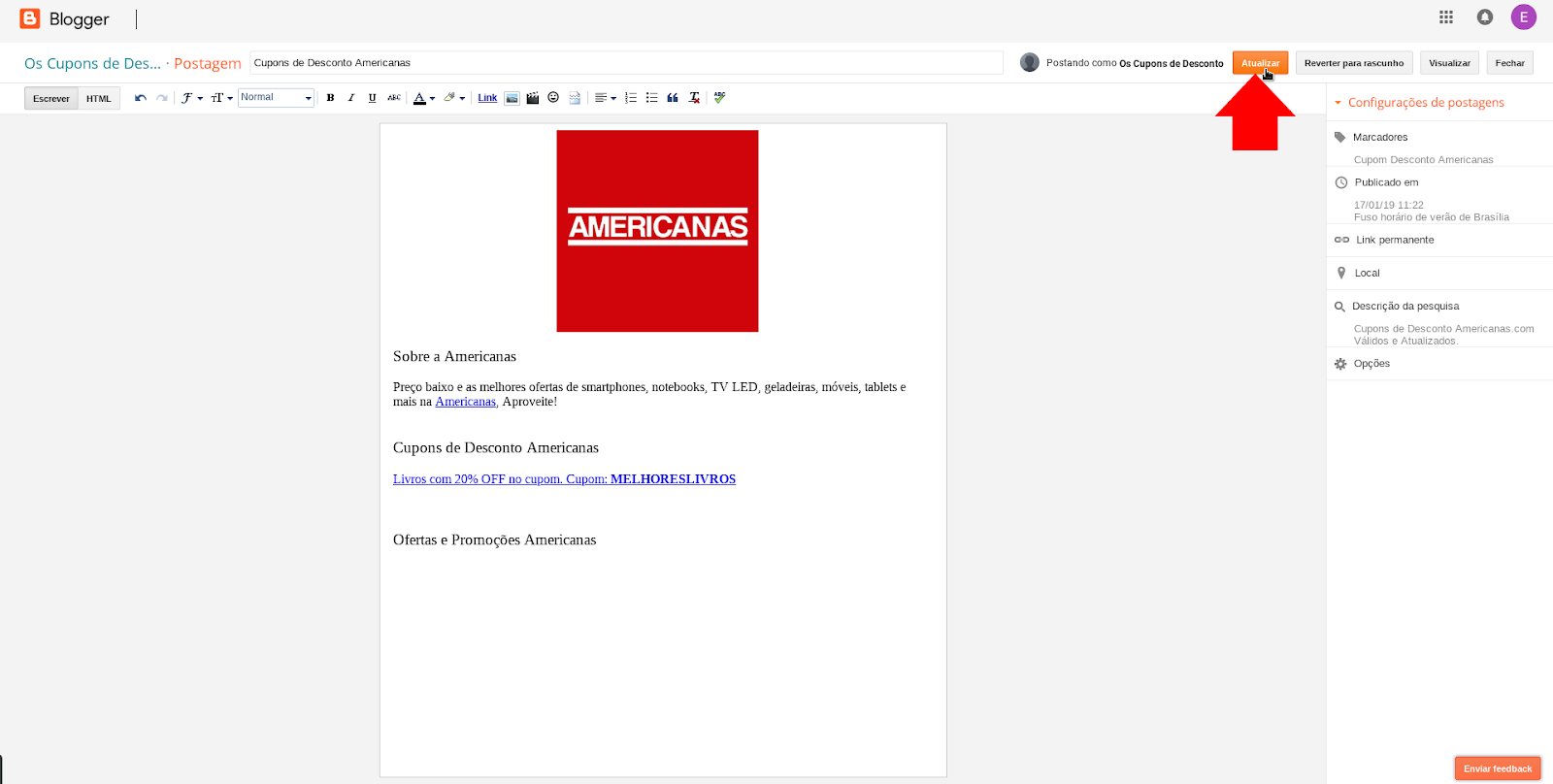Click the Cupons de Desconto Americanas heading

pyautogui.click(x=496, y=447)
